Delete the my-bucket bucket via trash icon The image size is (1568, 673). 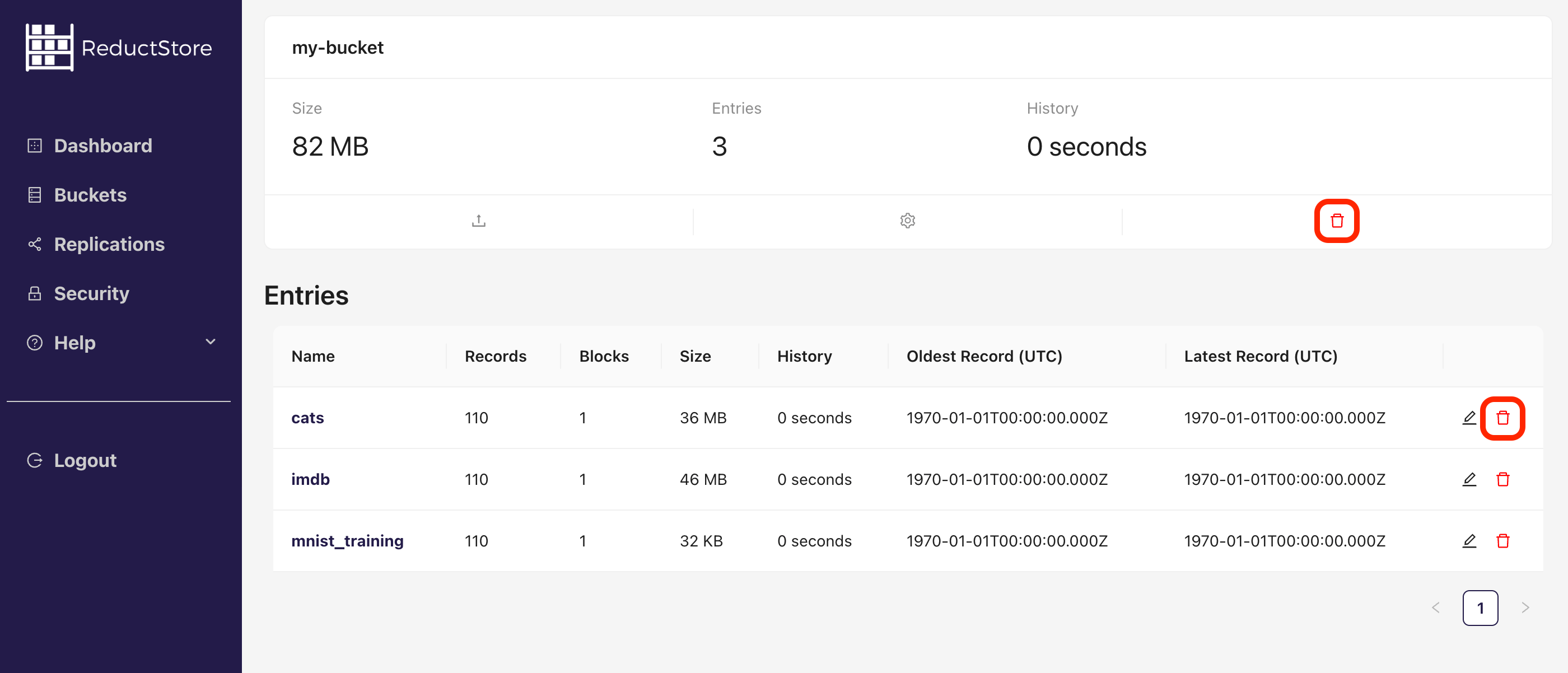(x=1337, y=221)
